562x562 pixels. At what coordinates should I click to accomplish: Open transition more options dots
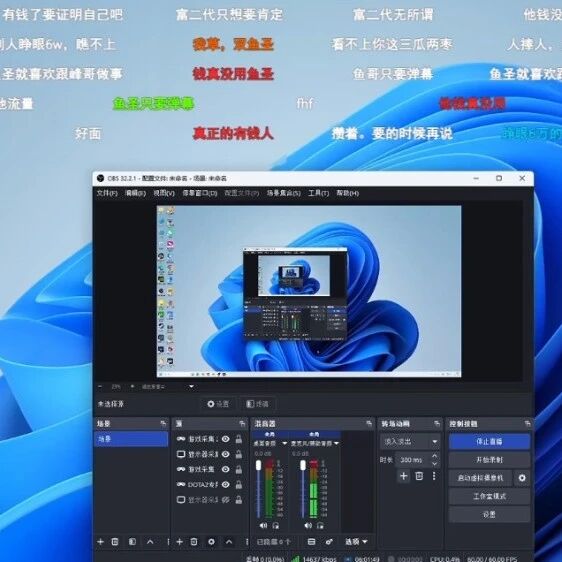click(434, 476)
